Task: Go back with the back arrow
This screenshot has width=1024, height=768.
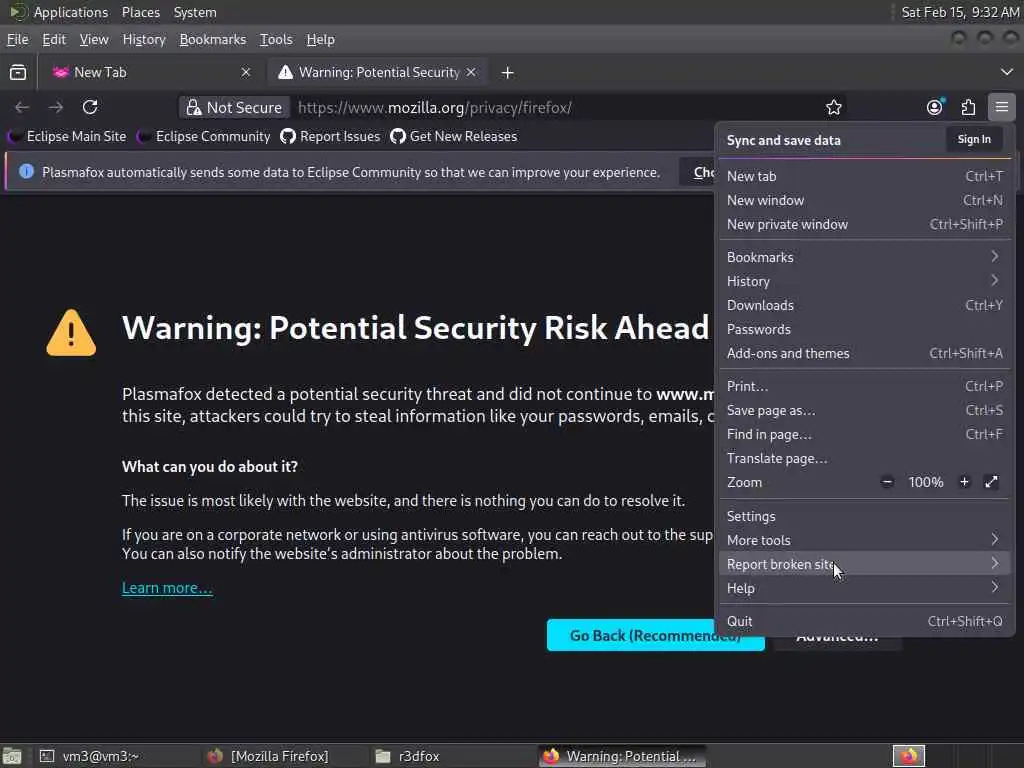Action: pos(22,107)
